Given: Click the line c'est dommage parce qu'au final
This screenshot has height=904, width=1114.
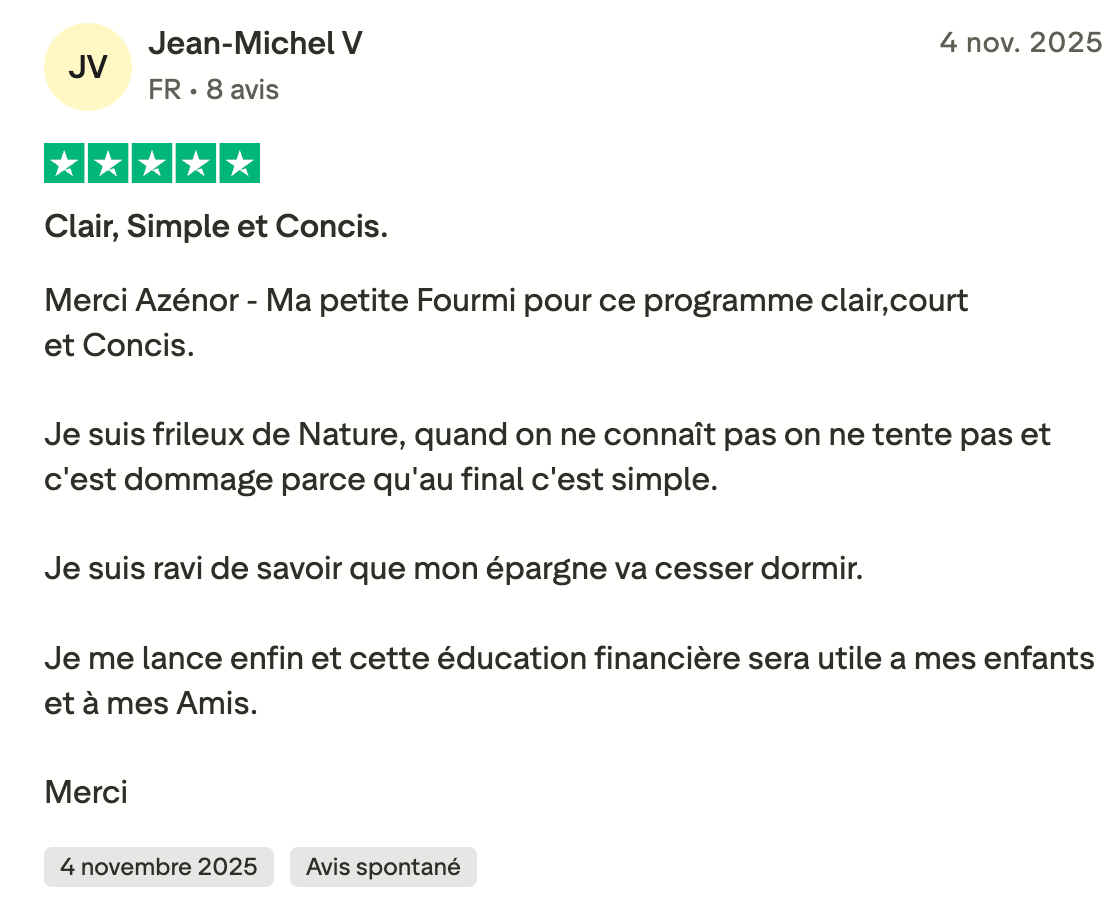Looking at the screenshot, I should tap(381, 479).
